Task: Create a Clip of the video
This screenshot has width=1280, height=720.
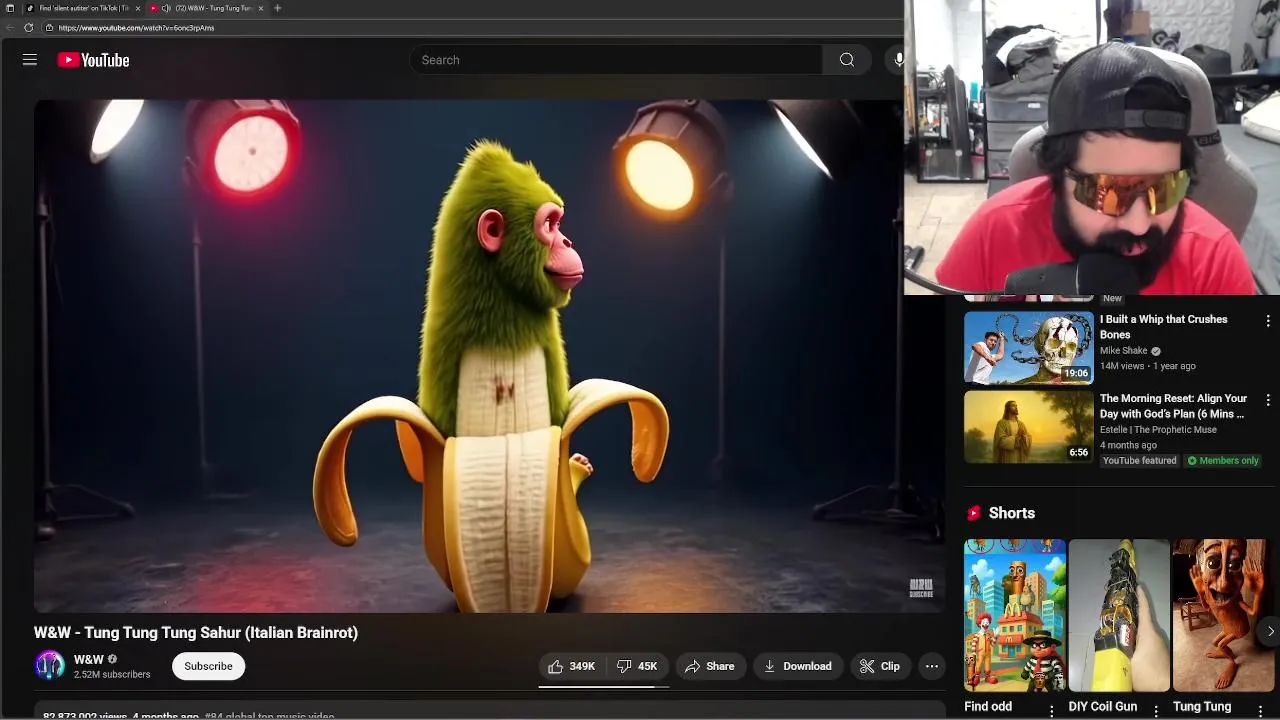Action: coord(880,666)
